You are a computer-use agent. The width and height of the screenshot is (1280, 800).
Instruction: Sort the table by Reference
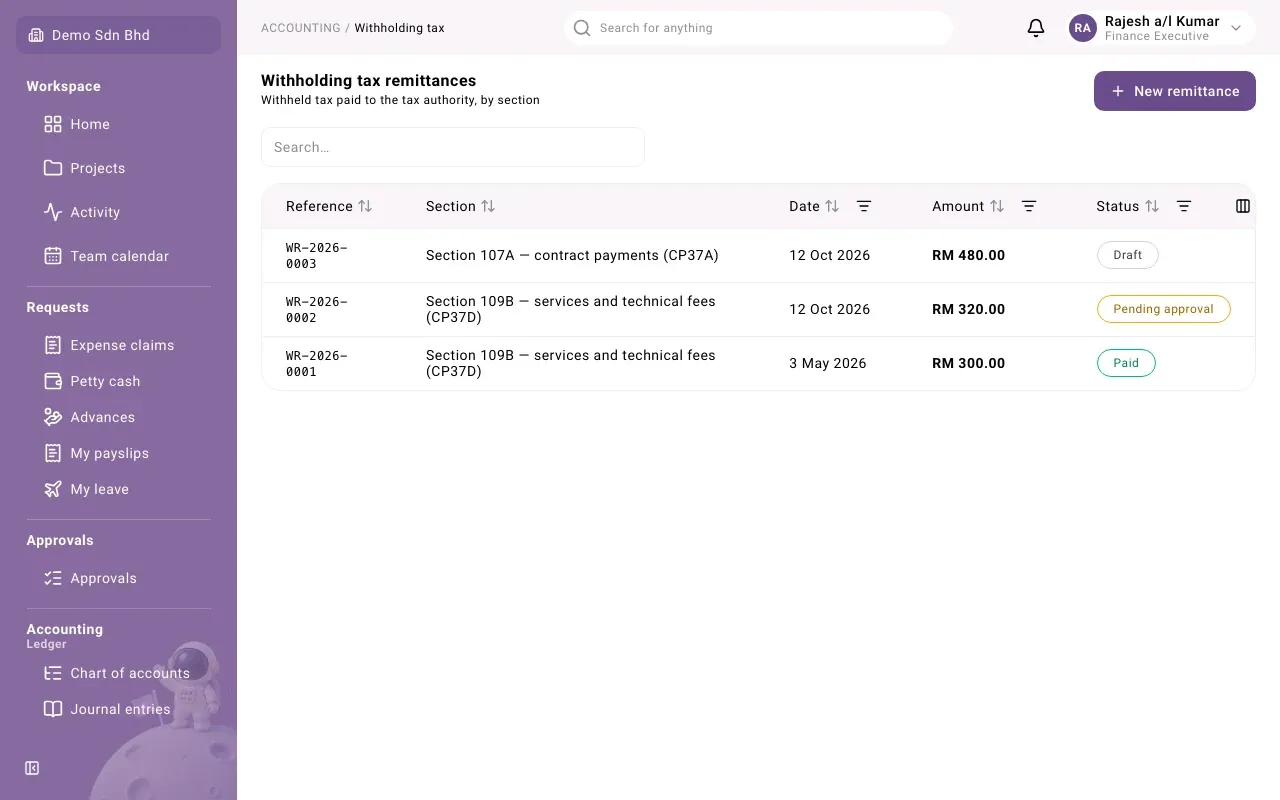(x=365, y=206)
